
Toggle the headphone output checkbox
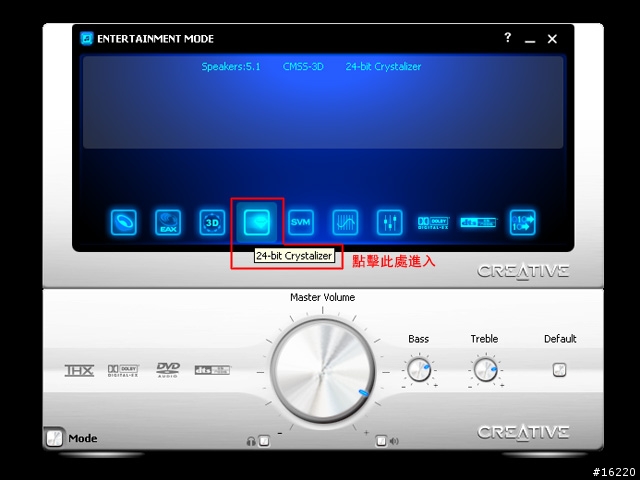[x=264, y=441]
